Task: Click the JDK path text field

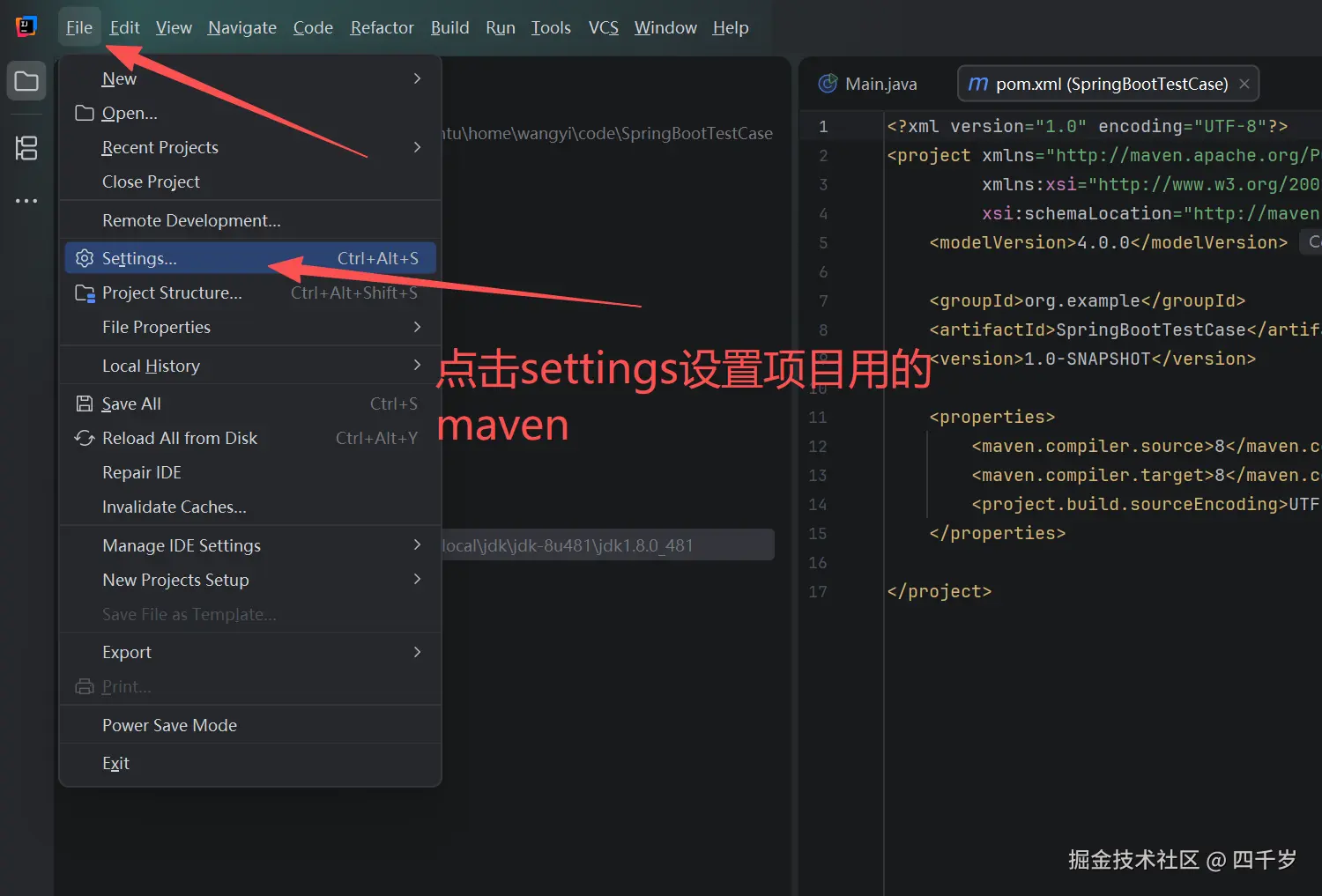Action: click(606, 544)
